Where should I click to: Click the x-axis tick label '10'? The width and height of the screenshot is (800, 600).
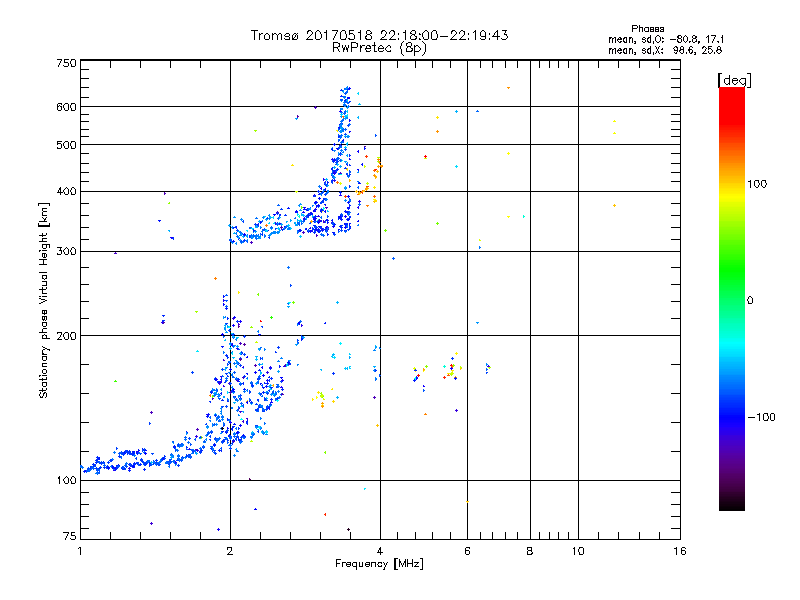tap(578, 551)
